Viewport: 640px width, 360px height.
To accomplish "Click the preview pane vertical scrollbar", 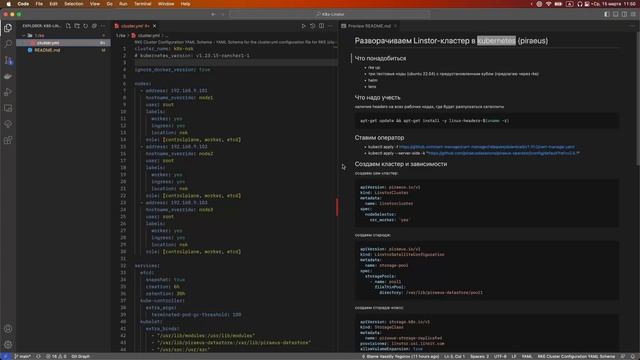I will pos(638,98).
